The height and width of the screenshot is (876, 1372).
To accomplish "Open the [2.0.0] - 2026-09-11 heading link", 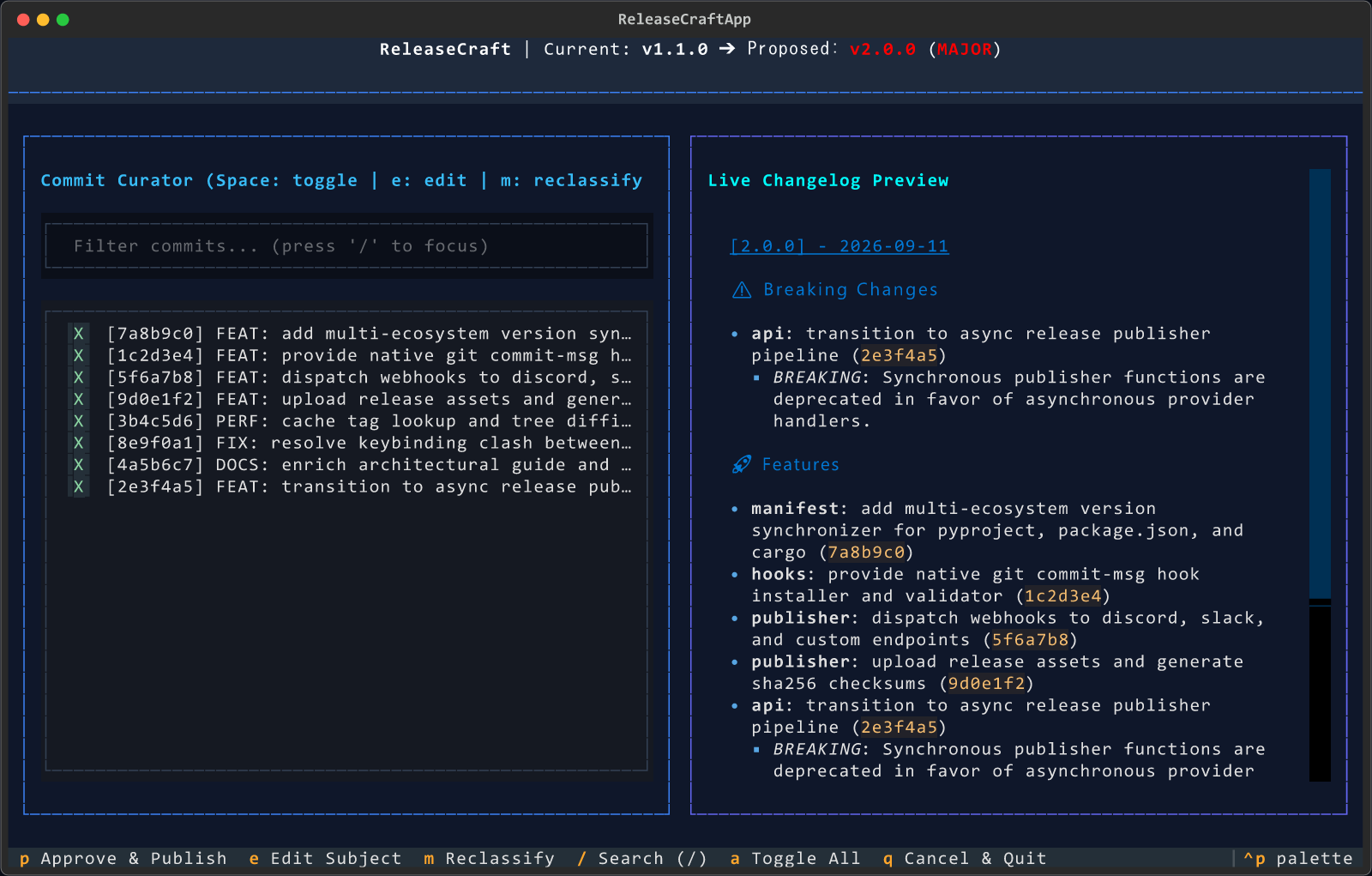I will pos(839,246).
